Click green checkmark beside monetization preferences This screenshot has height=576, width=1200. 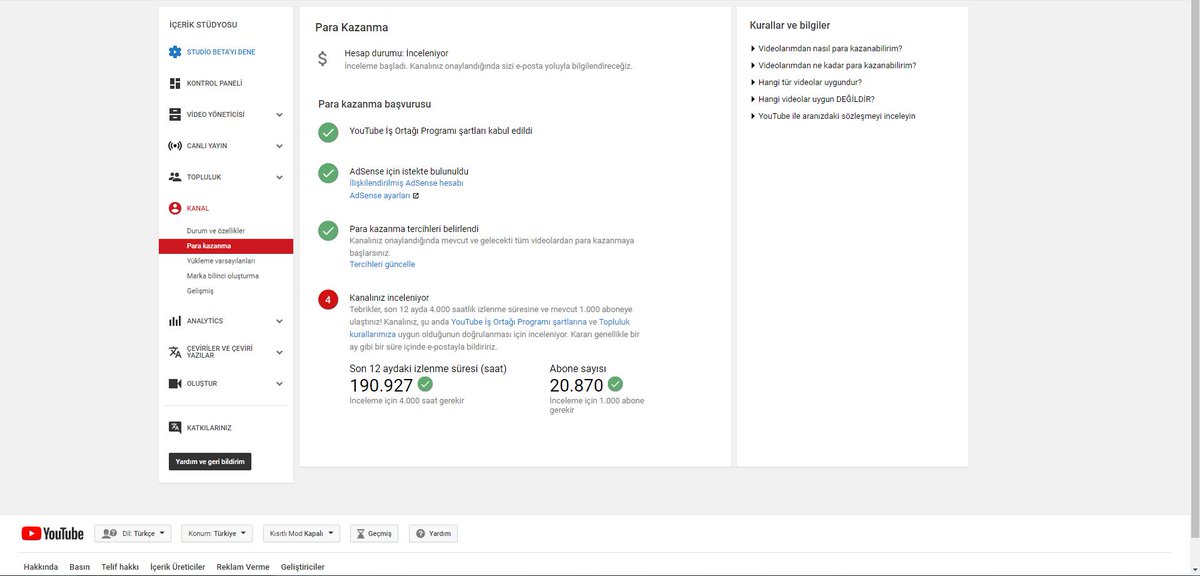click(x=328, y=231)
